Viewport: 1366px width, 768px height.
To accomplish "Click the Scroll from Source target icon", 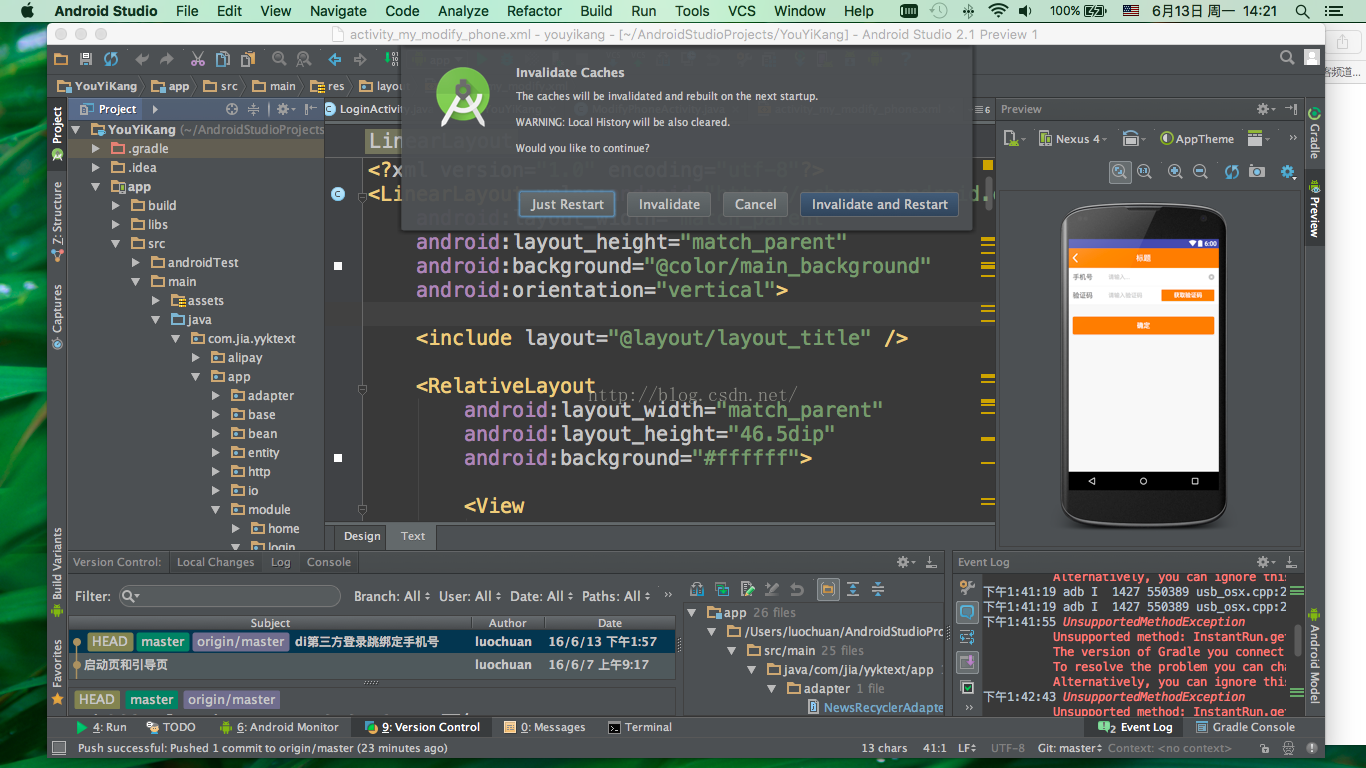I will 232,109.
